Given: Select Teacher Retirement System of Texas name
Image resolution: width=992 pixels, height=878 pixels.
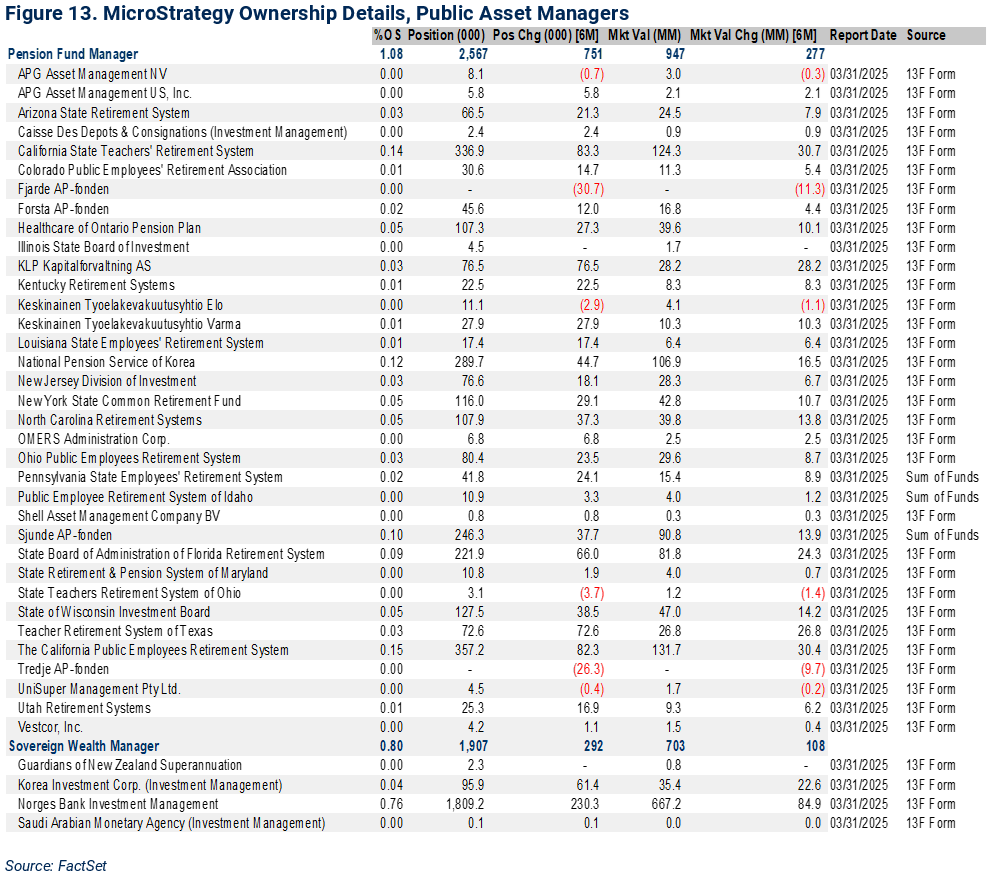Looking at the screenshot, I should point(115,631).
